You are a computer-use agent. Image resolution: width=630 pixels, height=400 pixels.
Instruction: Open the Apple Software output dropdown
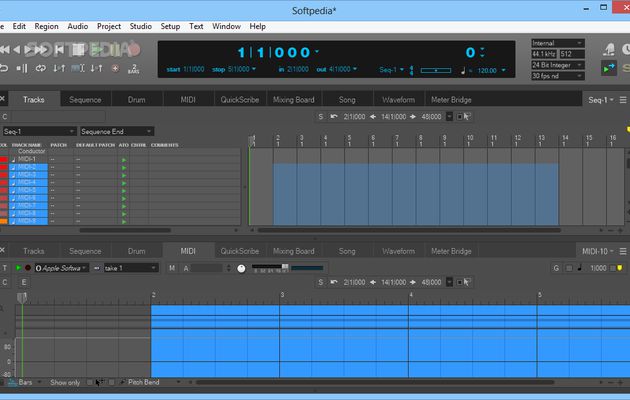click(x=61, y=268)
